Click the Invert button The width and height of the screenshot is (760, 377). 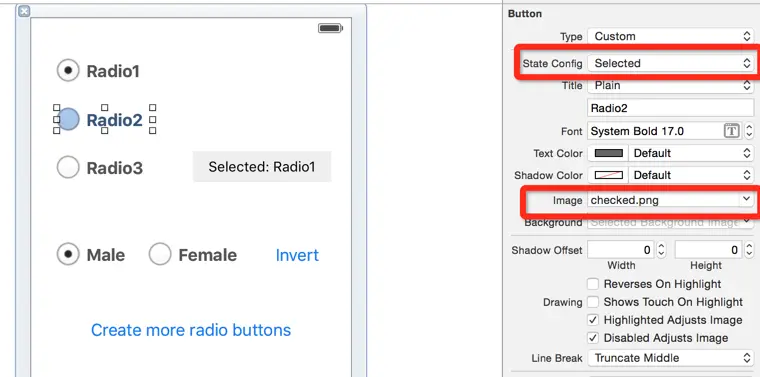(x=297, y=255)
